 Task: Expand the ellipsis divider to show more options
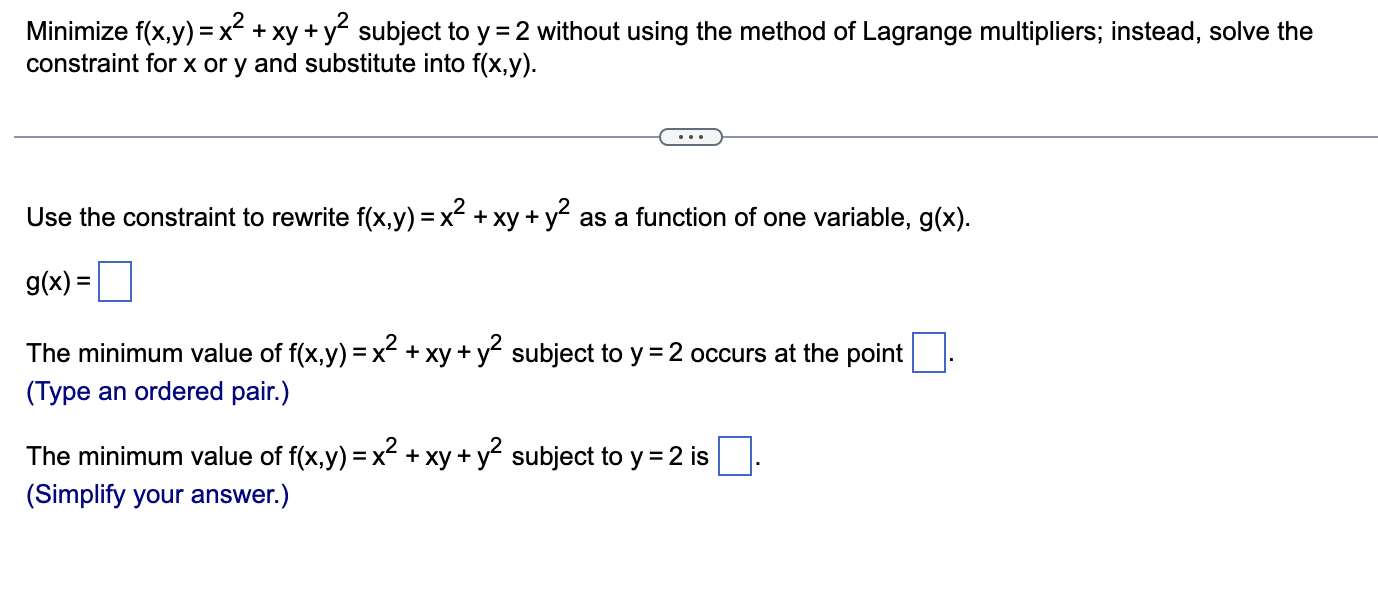tap(690, 137)
